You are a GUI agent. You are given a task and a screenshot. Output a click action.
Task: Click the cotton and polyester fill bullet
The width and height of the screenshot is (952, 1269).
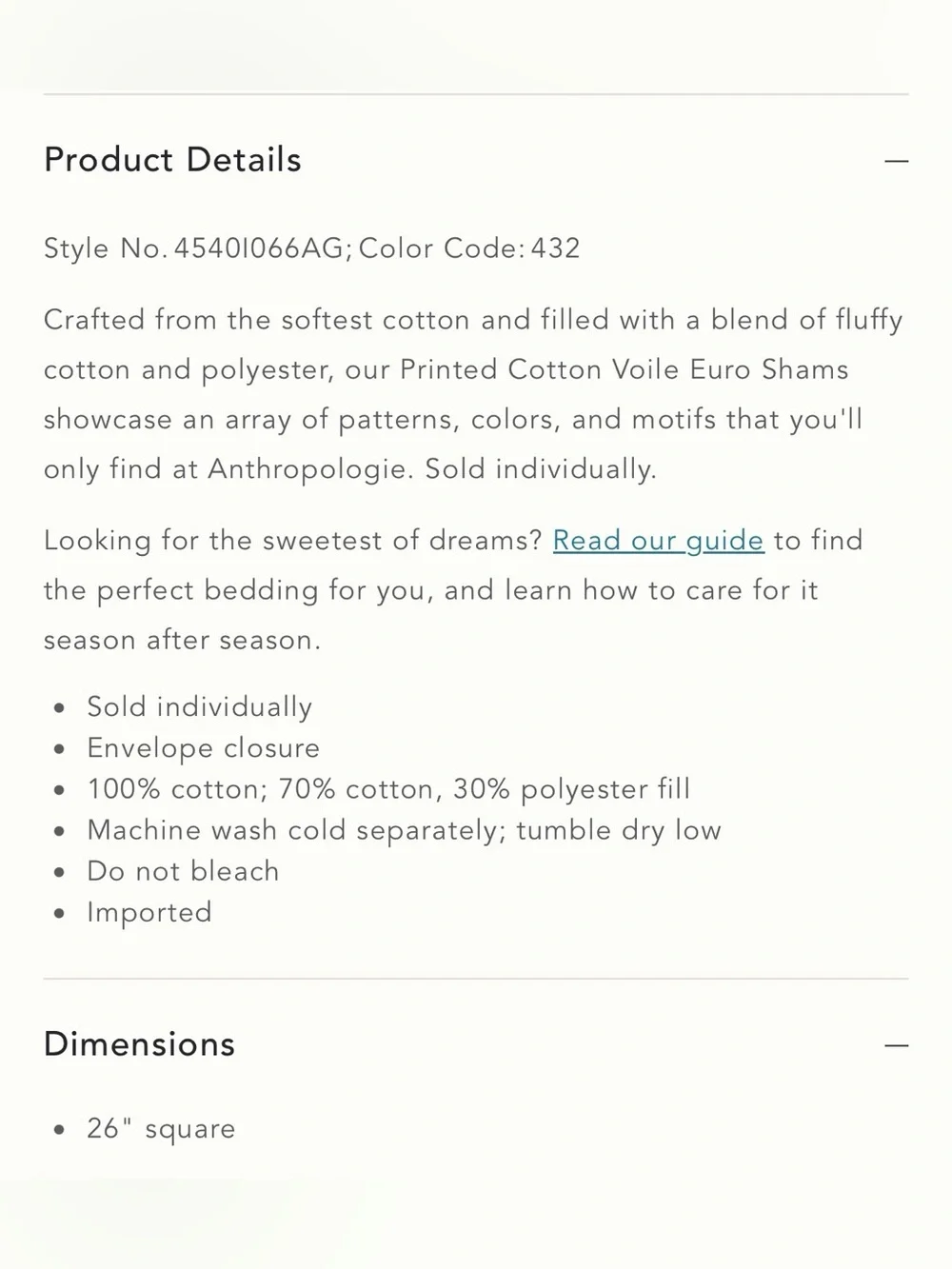[388, 789]
